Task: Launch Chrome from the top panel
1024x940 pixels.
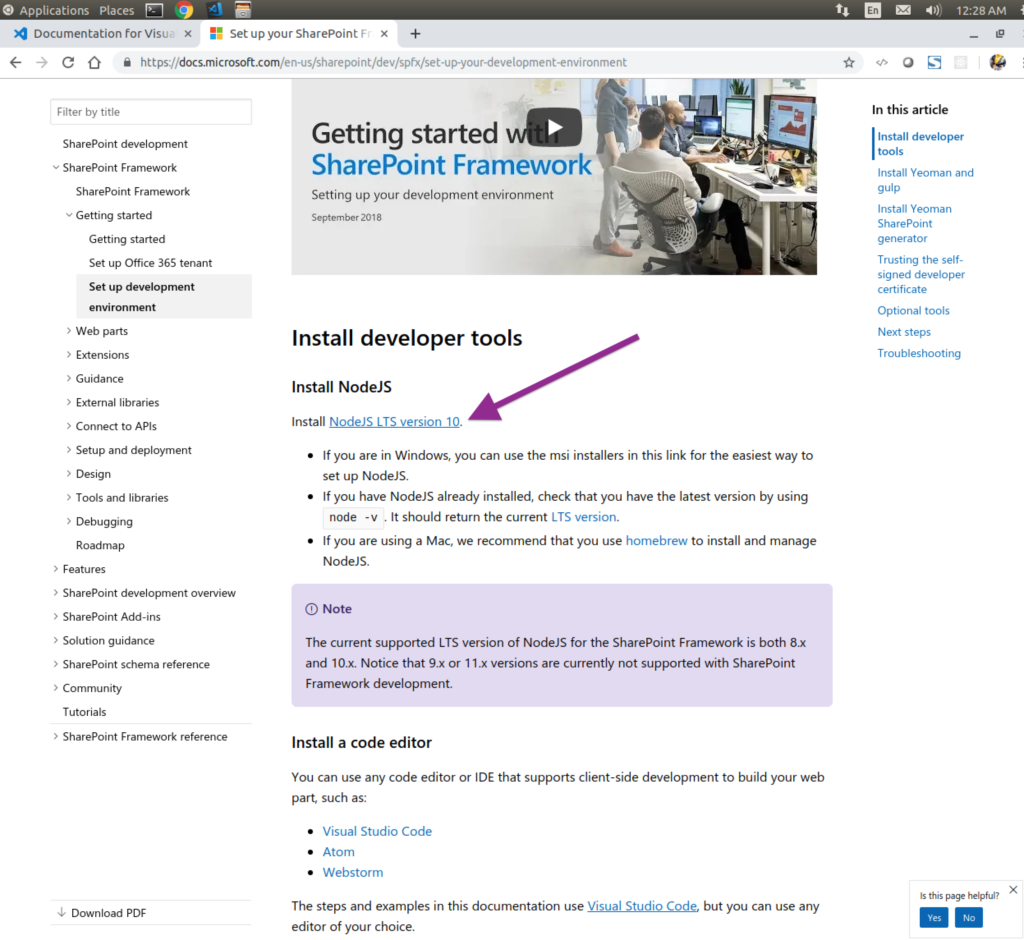Action: point(184,10)
